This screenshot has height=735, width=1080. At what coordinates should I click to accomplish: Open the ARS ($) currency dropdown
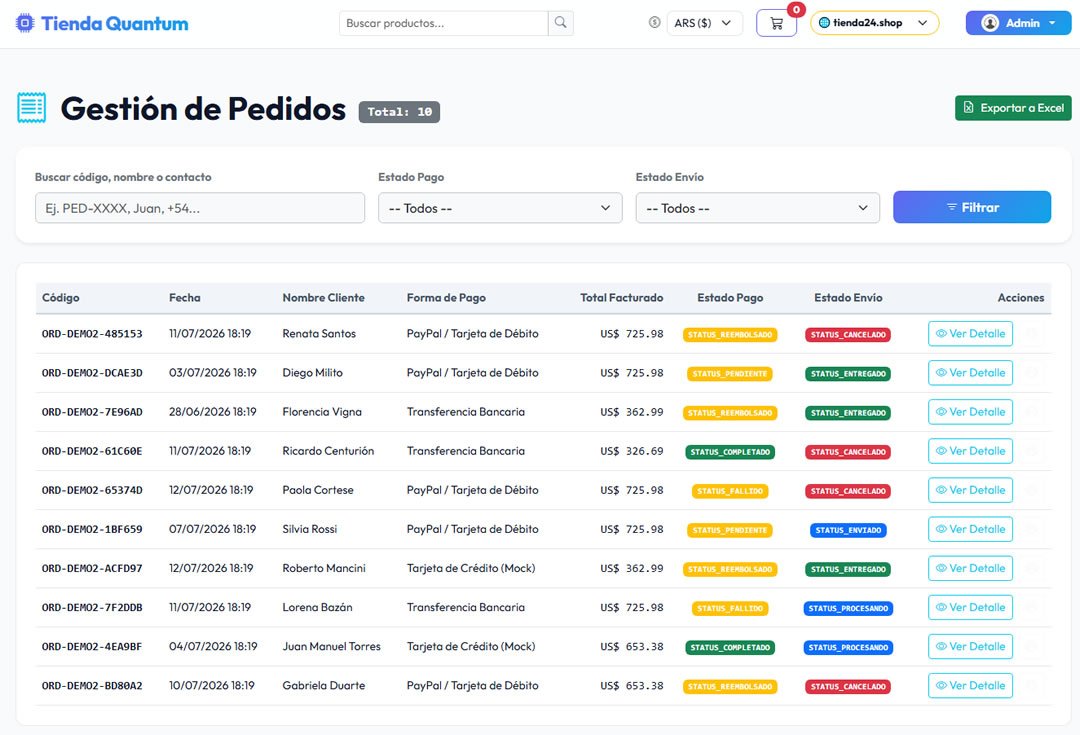704,23
